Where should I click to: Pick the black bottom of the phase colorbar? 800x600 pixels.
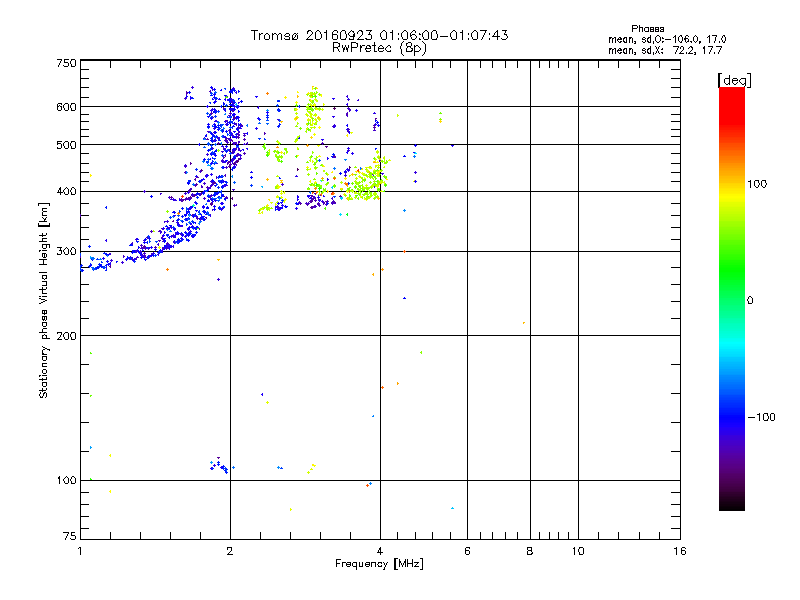point(732,503)
